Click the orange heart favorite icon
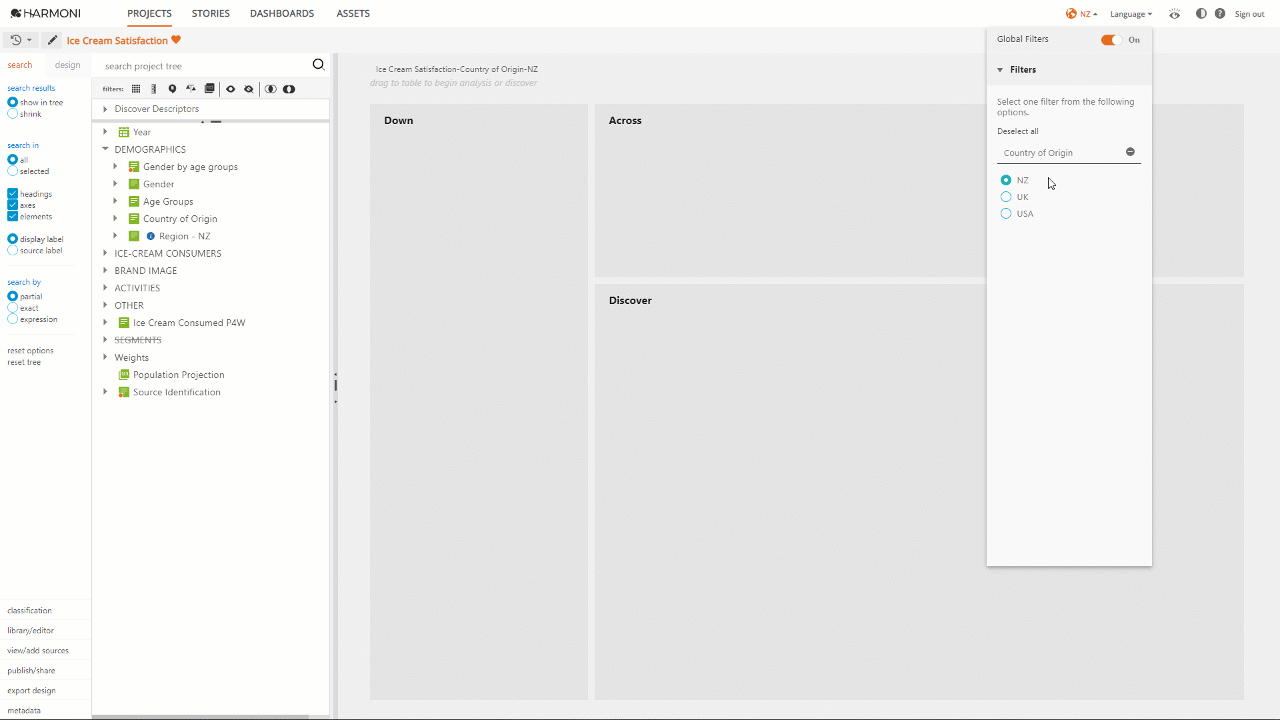The height and width of the screenshot is (720, 1280). pos(176,41)
